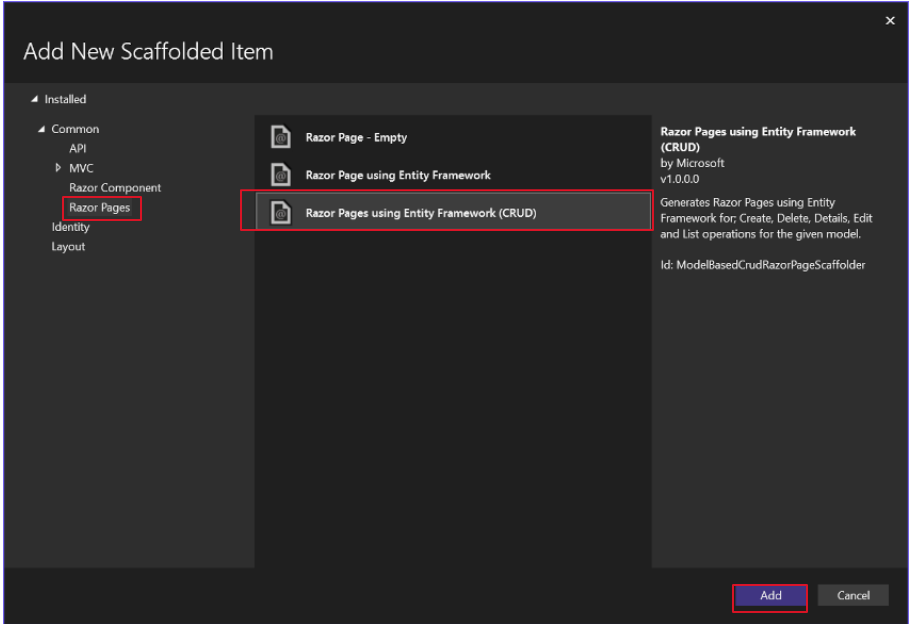Choose the Razor Pages category
The image size is (913, 624).
click(99, 208)
